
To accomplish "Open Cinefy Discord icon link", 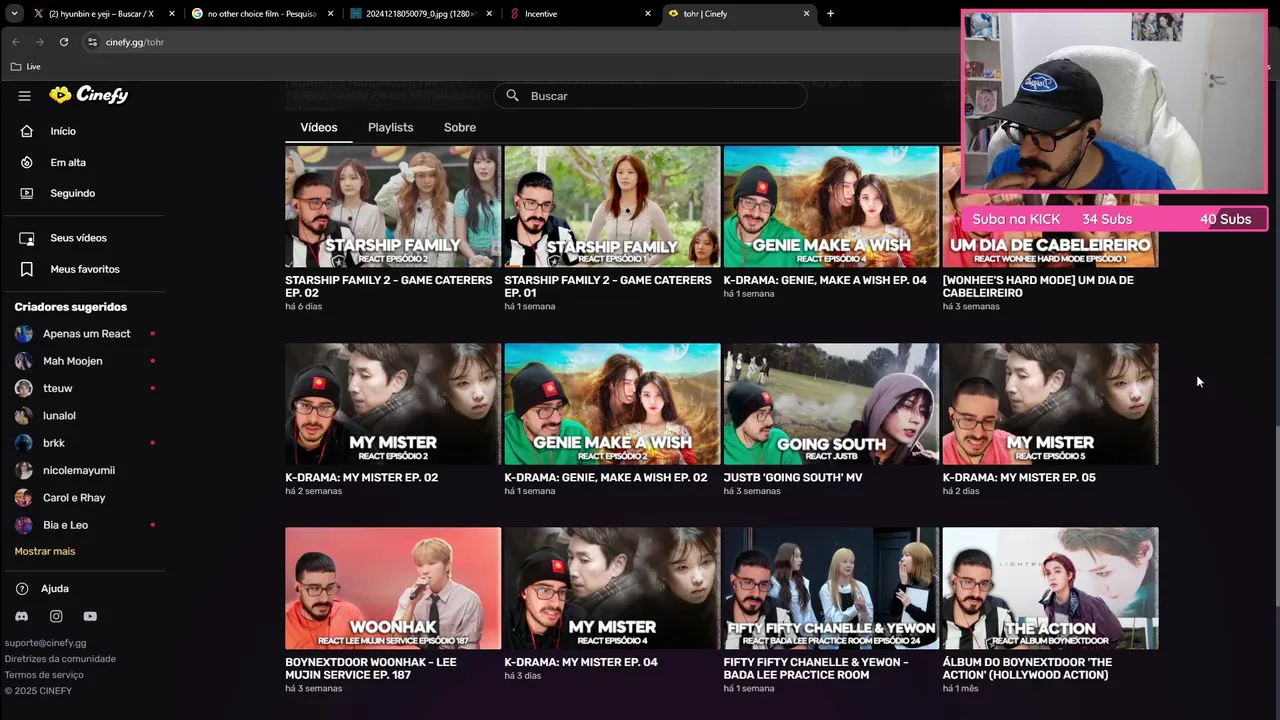I will pyautogui.click(x=22, y=617).
